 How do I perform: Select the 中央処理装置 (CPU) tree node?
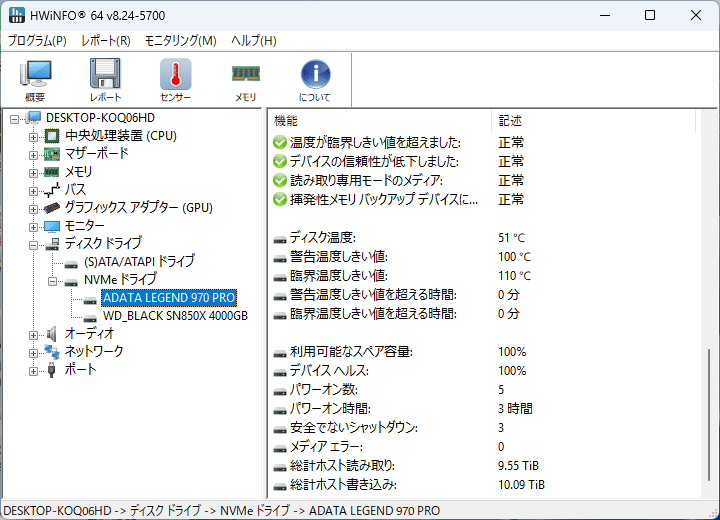tap(120, 136)
